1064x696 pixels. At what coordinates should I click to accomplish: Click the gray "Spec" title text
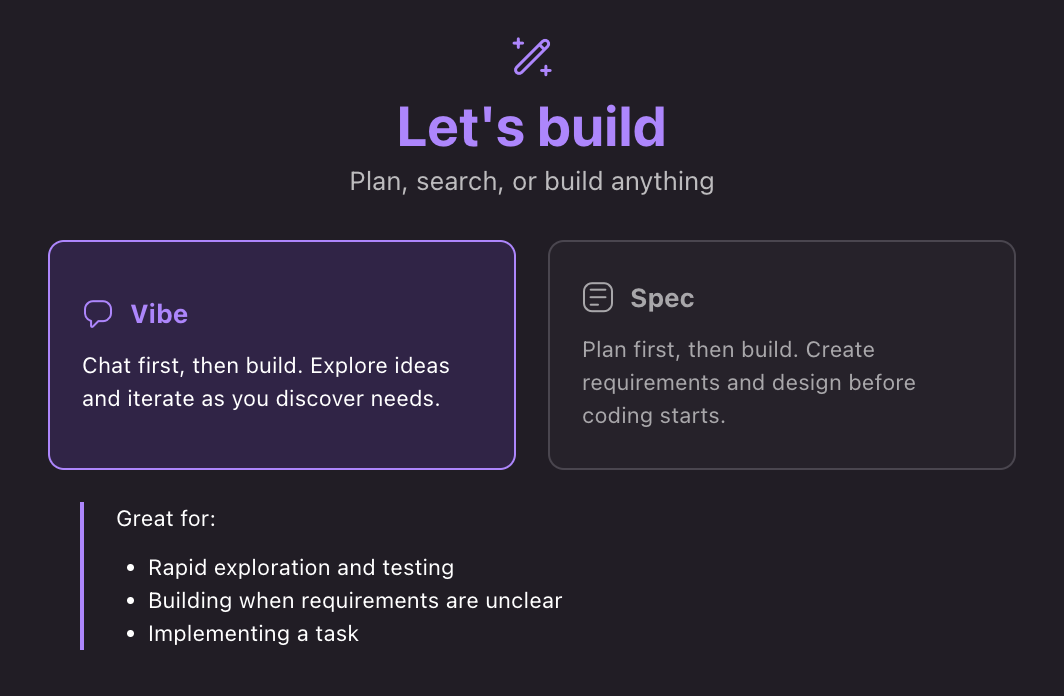tap(662, 298)
